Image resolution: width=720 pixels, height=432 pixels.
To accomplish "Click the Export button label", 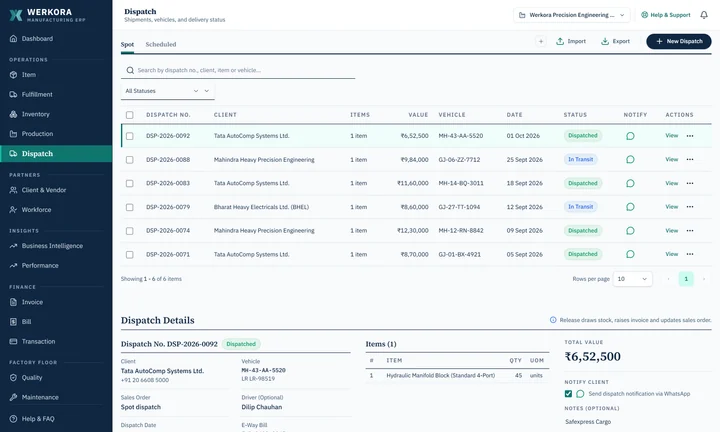I will pyautogui.click(x=621, y=41).
